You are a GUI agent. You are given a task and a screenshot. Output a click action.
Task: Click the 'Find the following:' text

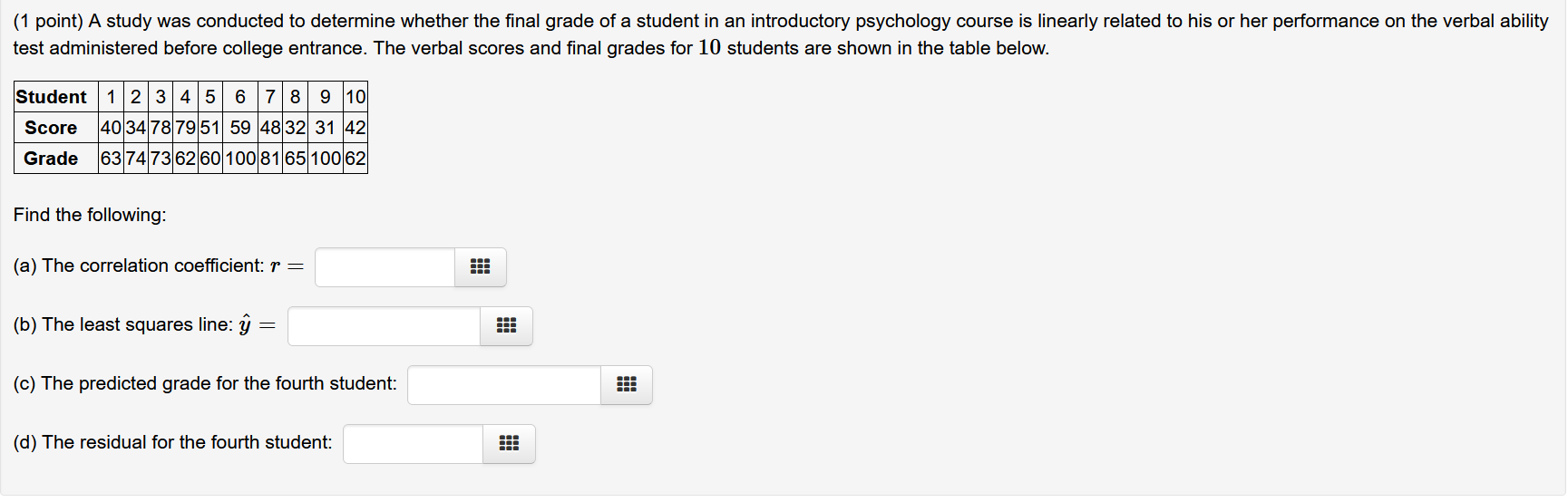[x=90, y=215]
